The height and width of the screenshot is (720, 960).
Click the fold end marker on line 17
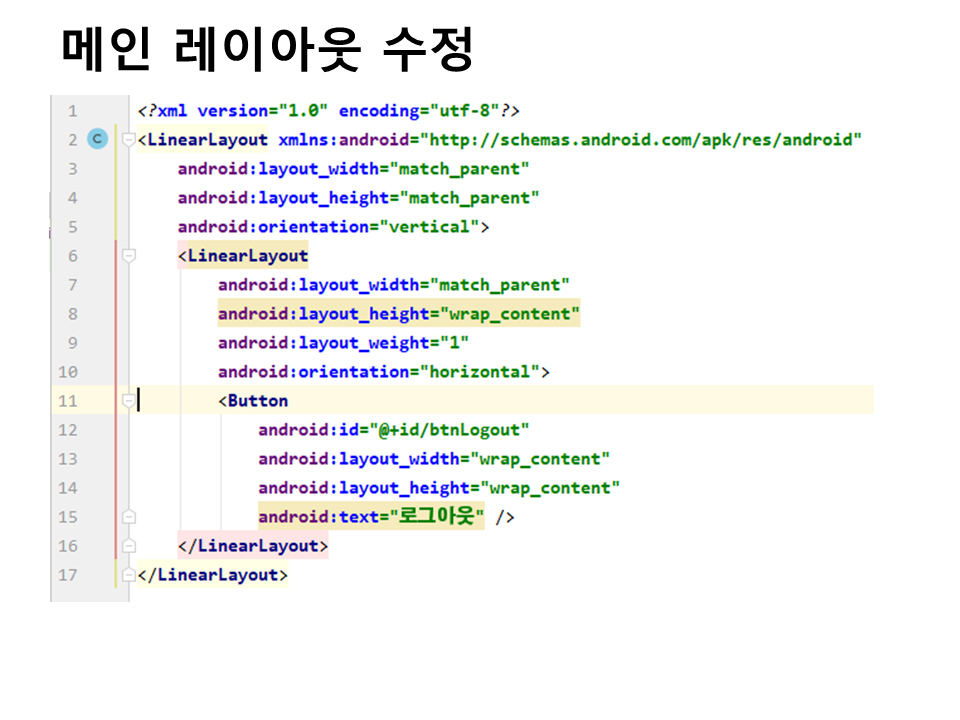[x=128, y=575]
